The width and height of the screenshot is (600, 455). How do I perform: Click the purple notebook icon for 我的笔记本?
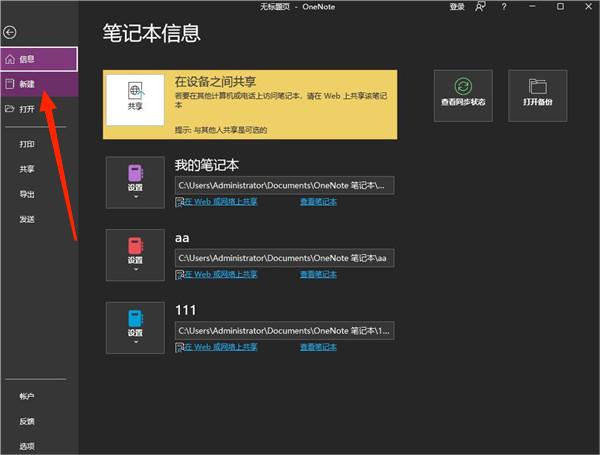(x=135, y=174)
